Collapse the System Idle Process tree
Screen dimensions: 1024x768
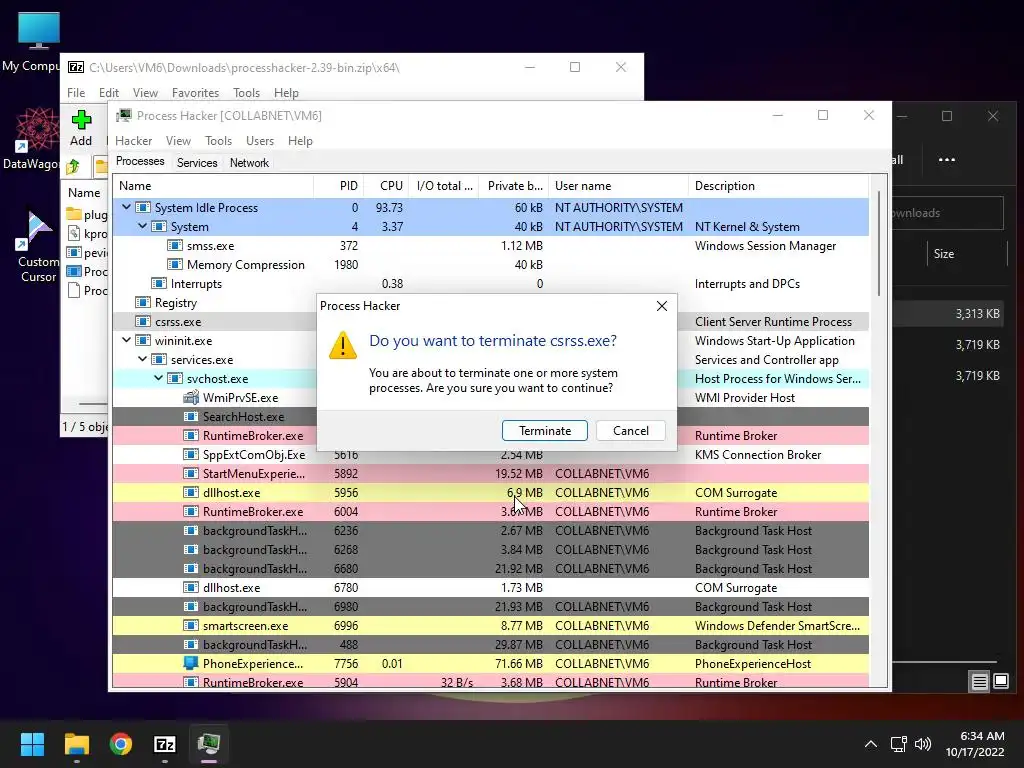pyautogui.click(x=126, y=207)
